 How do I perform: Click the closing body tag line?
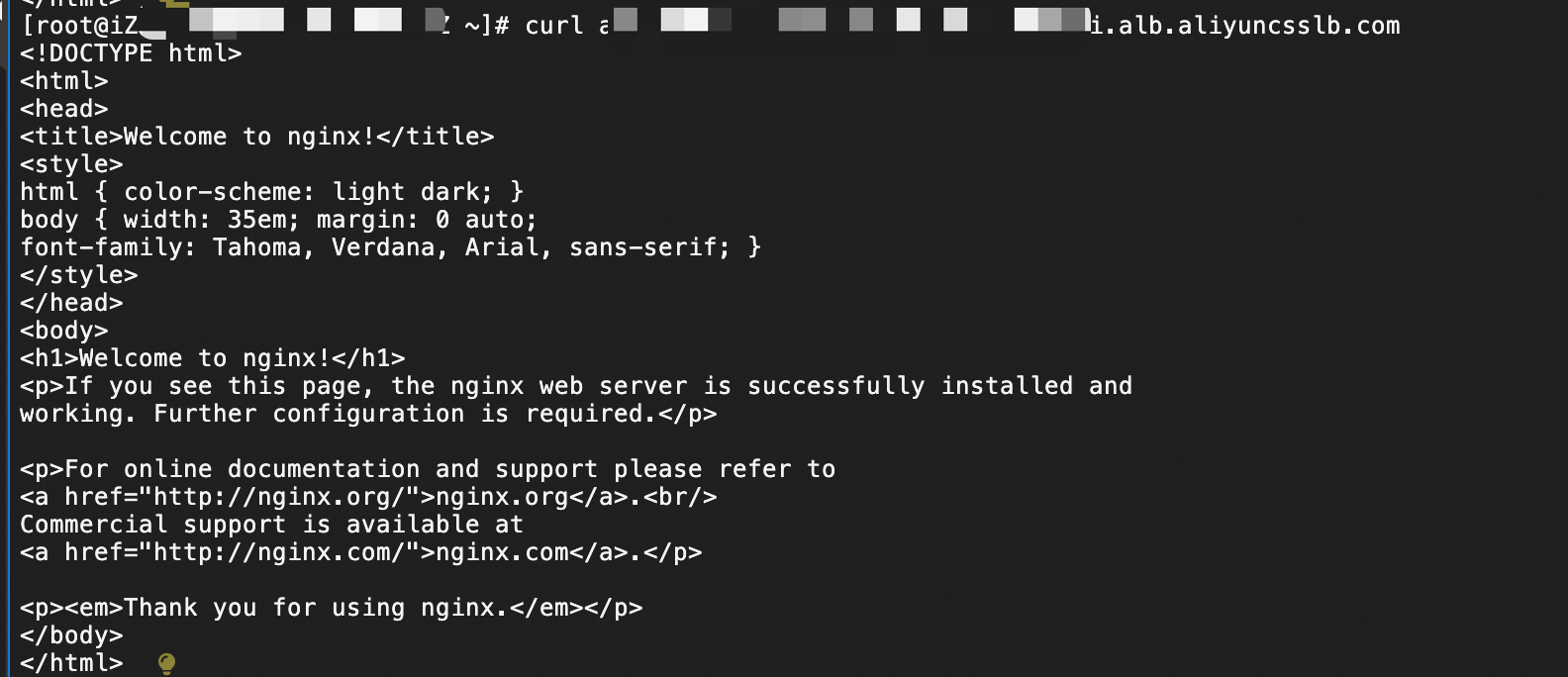pos(71,635)
